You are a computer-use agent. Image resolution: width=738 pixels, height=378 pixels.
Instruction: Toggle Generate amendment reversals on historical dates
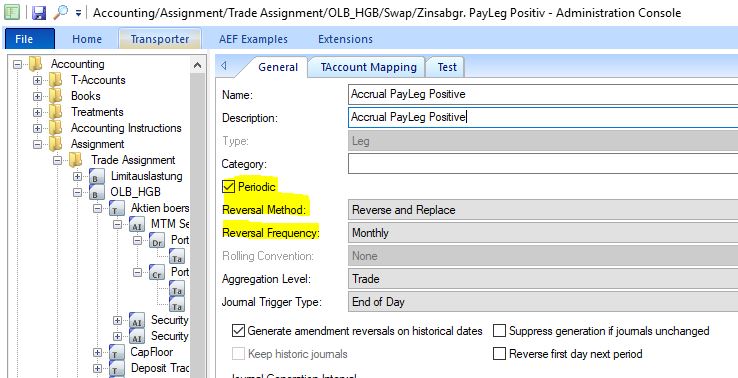pyautogui.click(x=238, y=331)
